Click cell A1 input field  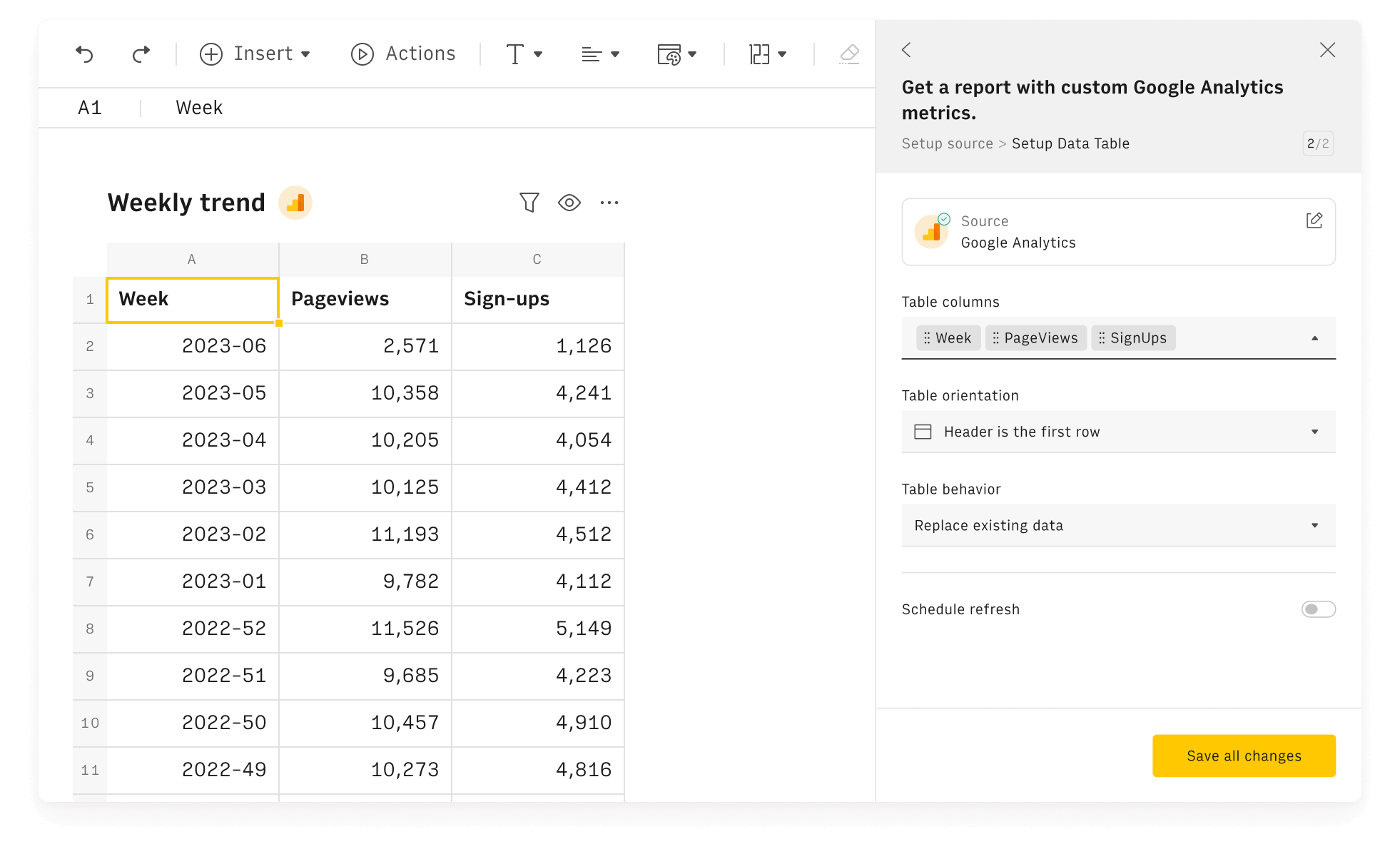pos(192,297)
